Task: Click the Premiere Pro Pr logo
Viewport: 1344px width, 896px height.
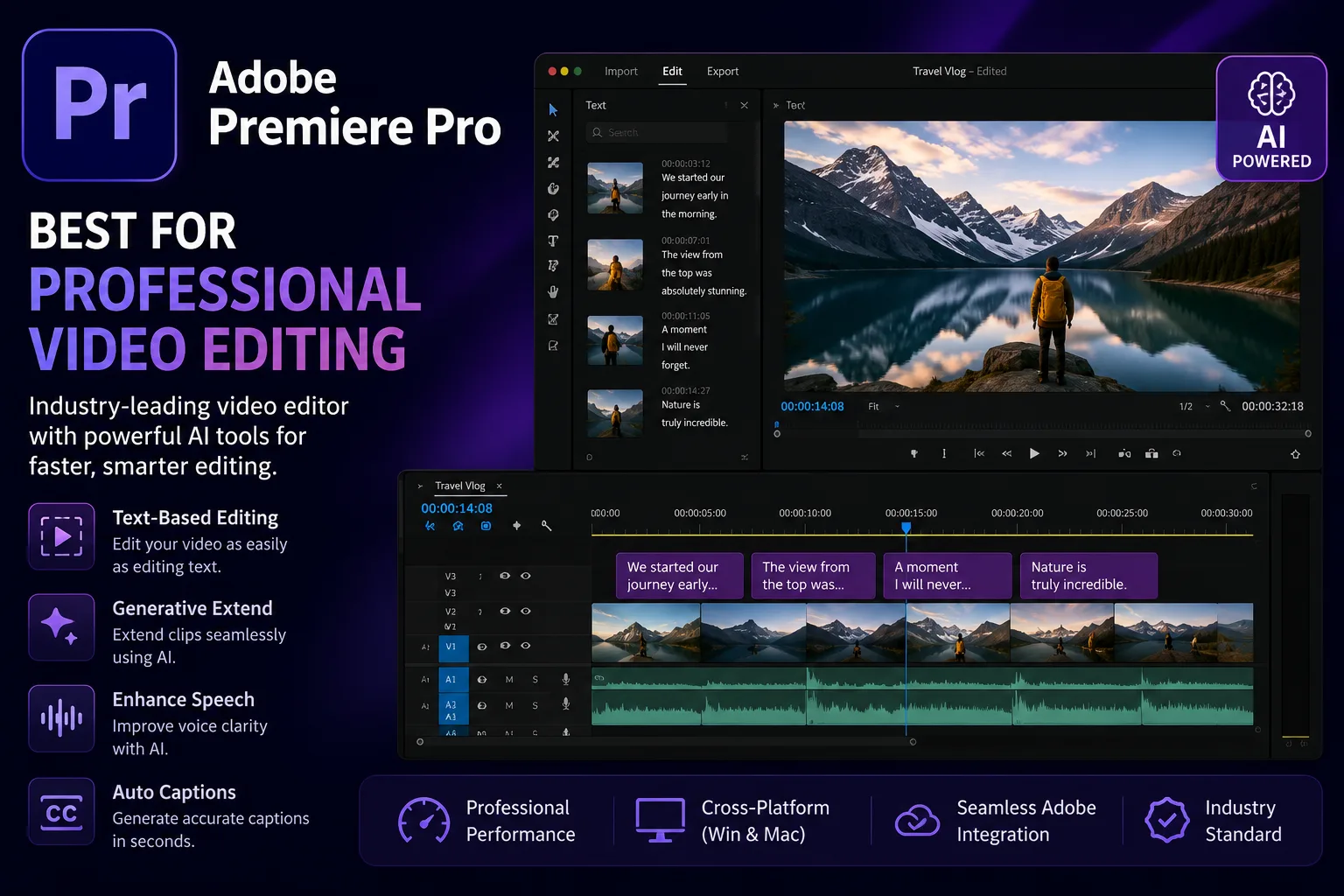Action: [x=100, y=105]
